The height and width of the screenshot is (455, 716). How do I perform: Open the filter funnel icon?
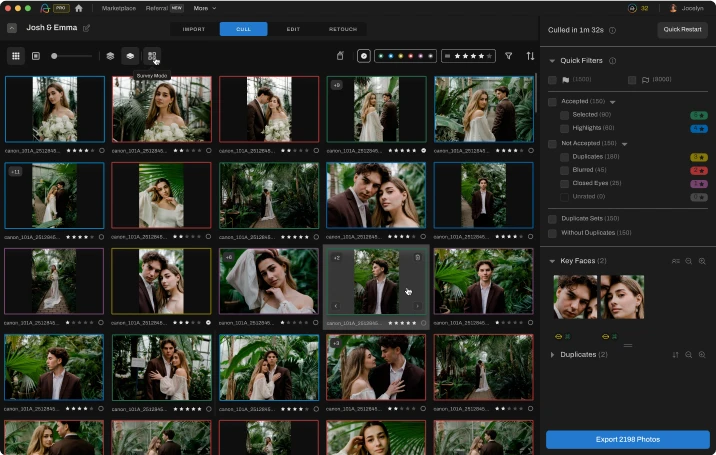508,56
